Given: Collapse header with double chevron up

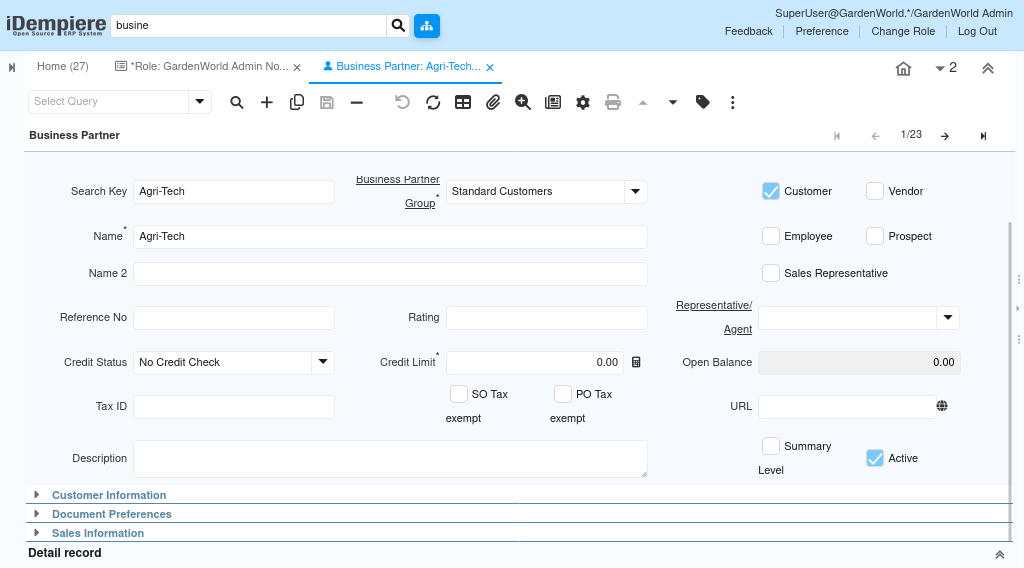Looking at the screenshot, I should [x=988, y=69].
